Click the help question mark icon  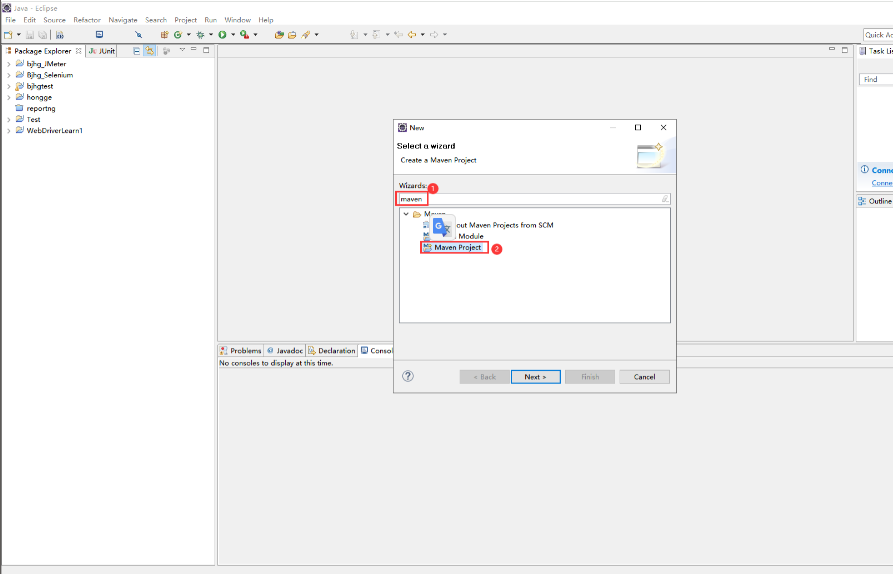click(x=408, y=376)
